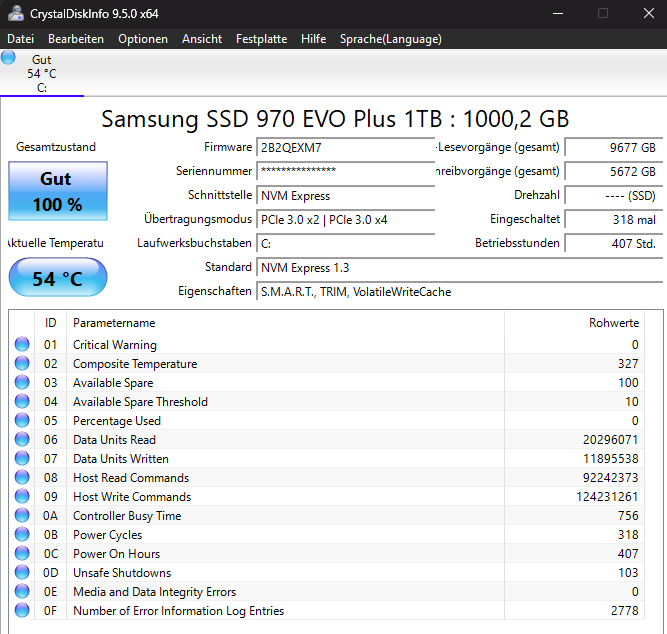Open the Hilfe menu
Image resolution: width=667 pixels, height=634 pixels.
pyautogui.click(x=314, y=39)
